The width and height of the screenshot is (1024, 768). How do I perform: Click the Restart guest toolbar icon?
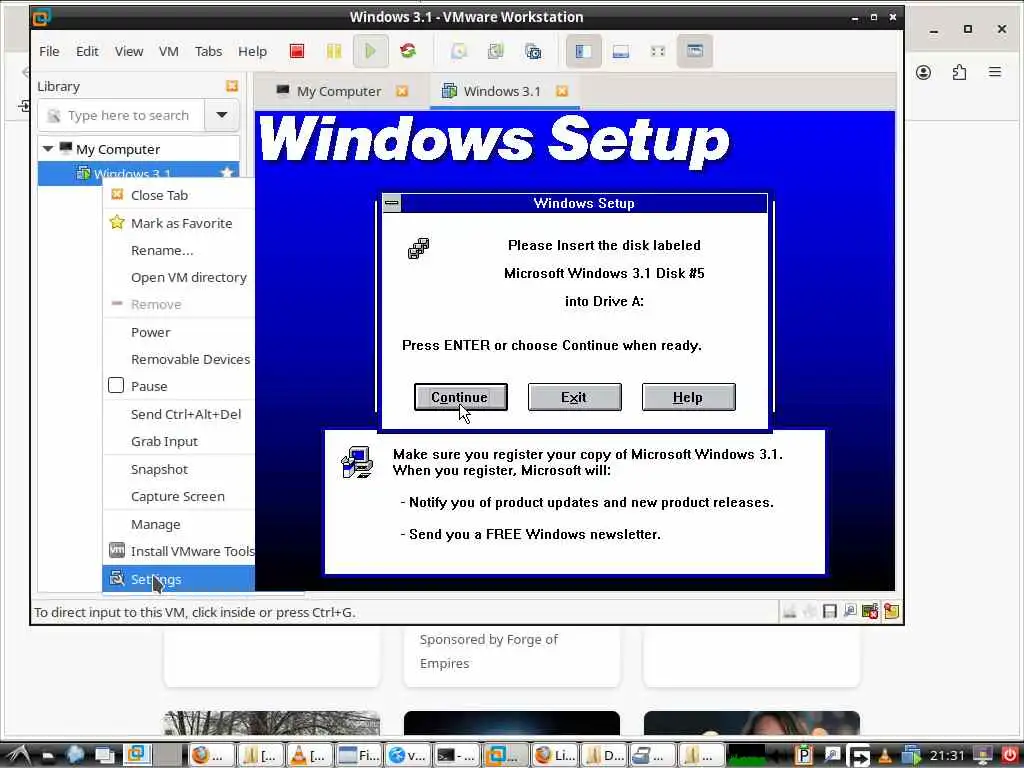coord(408,51)
